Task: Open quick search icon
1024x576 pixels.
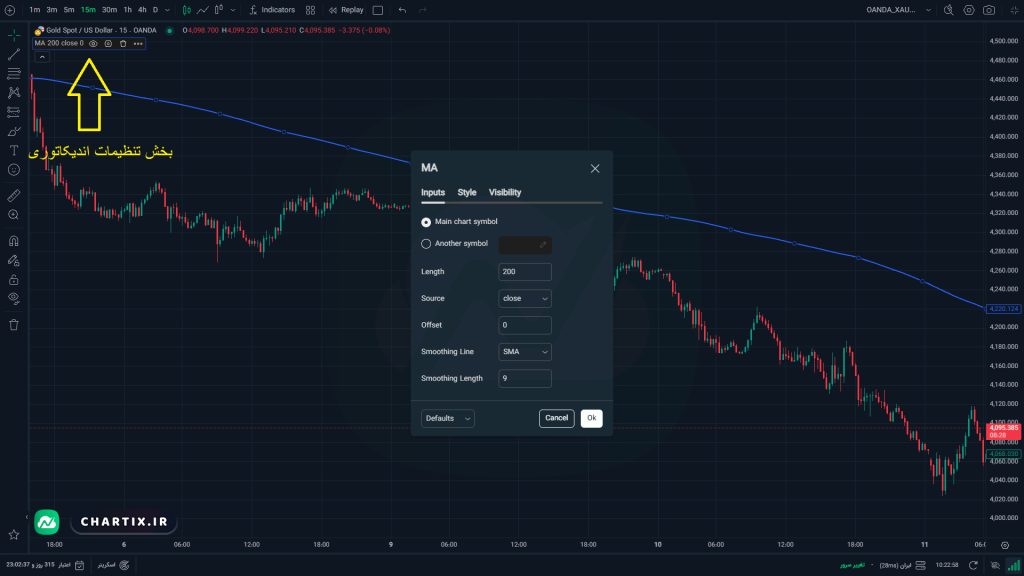Action: pos(948,10)
